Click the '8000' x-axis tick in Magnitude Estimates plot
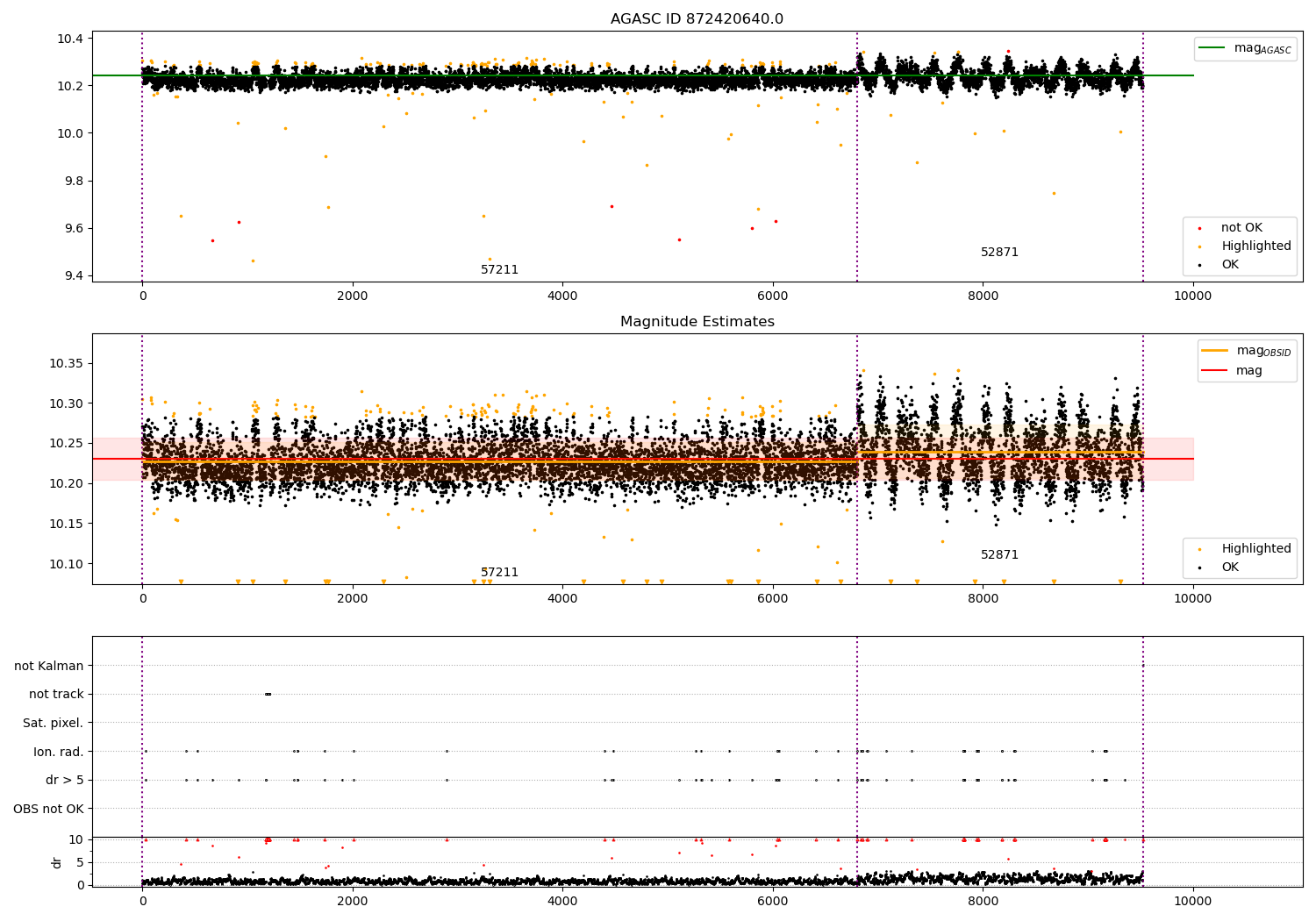This screenshot has width=1316, height=921. [983, 599]
